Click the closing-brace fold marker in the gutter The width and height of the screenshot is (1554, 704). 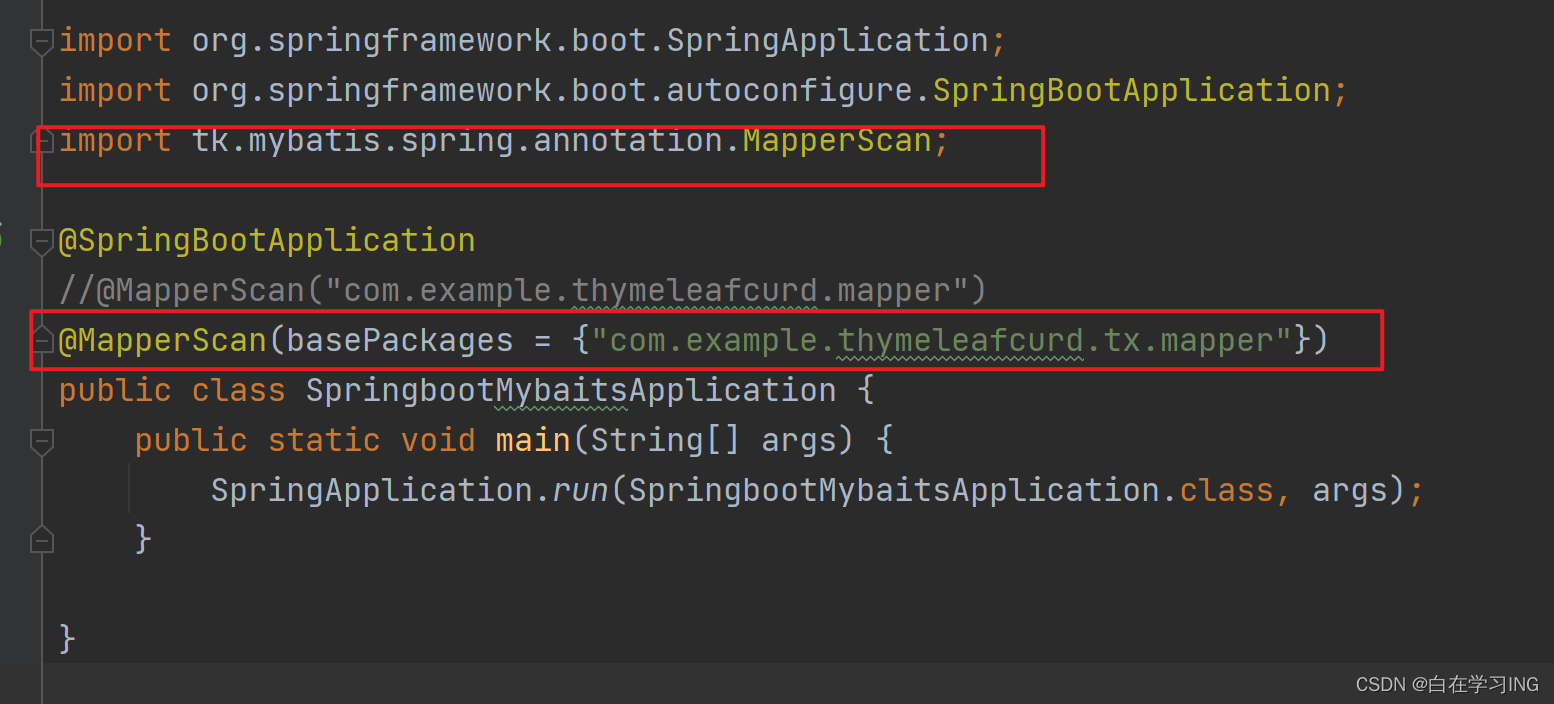pyautogui.click(x=41, y=539)
